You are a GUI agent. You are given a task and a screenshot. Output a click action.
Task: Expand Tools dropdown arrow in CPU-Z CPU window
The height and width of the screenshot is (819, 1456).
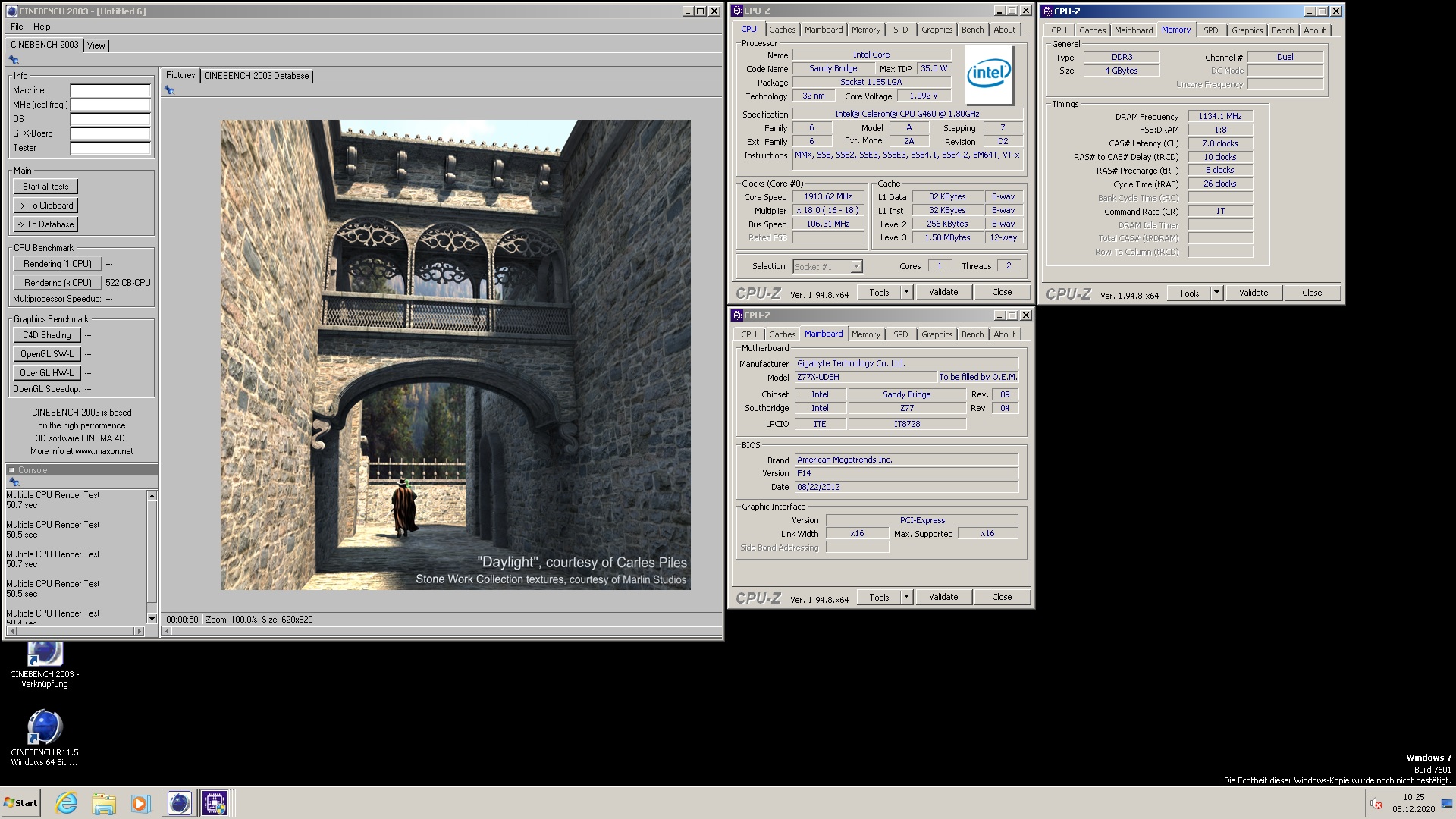click(905, 292)
